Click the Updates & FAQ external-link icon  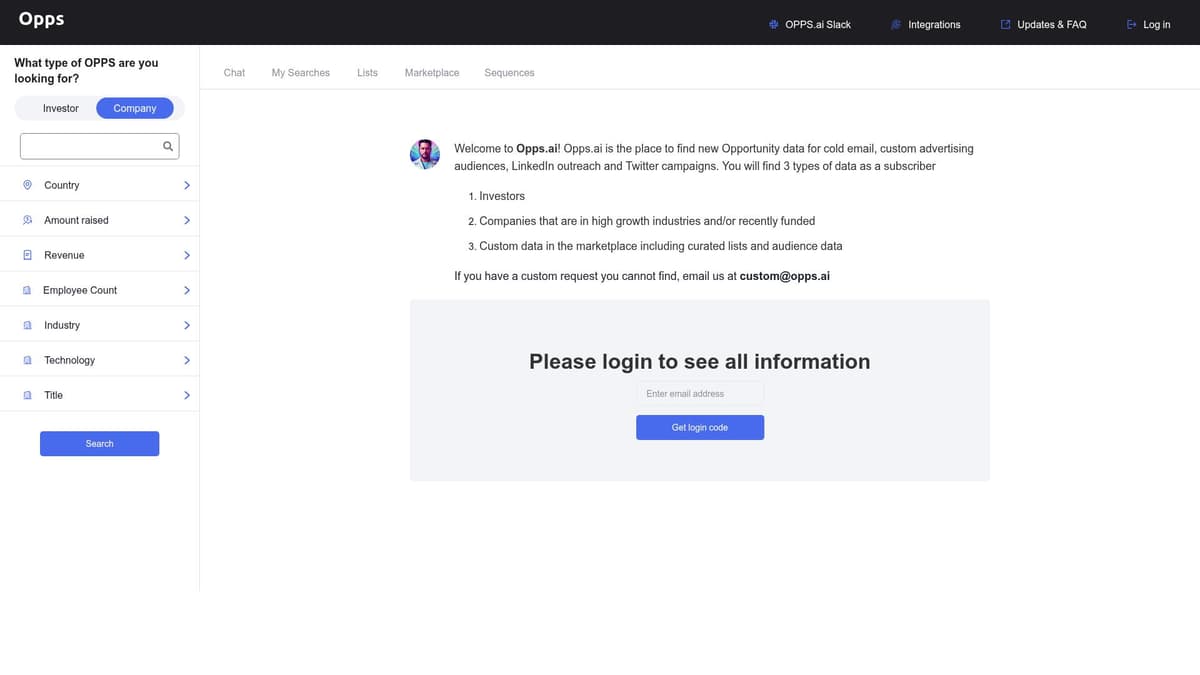tap(1006, 24)
